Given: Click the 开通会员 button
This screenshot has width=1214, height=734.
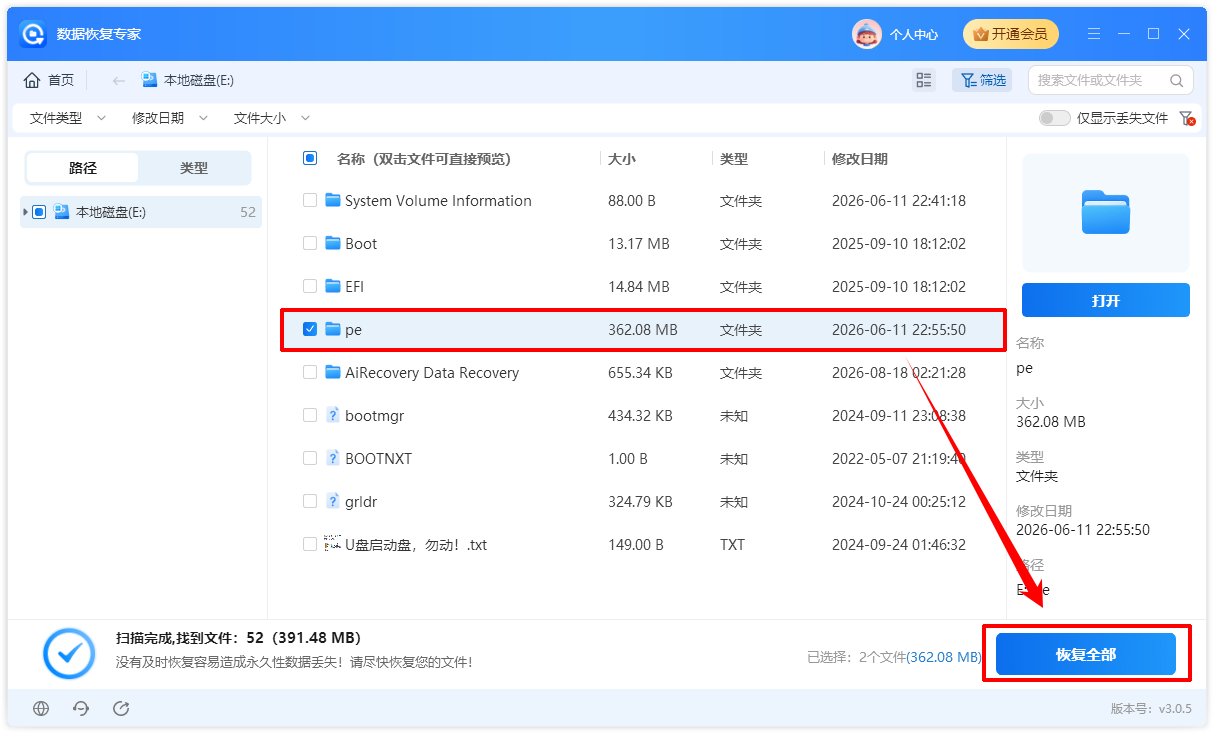Looking at the screenshot, I should 1010,34.
